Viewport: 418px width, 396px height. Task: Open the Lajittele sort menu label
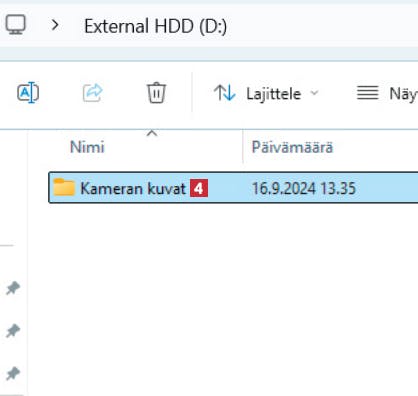click(273, 94)
